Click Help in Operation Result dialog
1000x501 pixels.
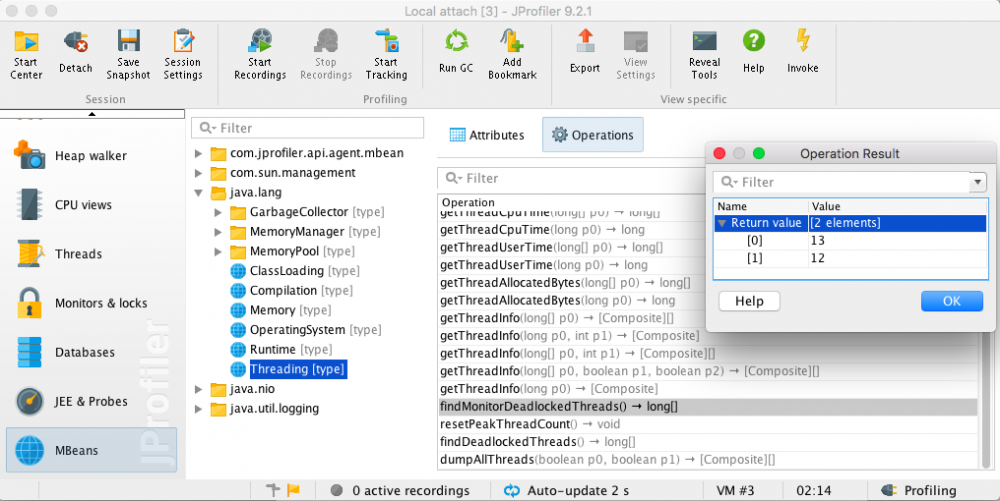749,301
